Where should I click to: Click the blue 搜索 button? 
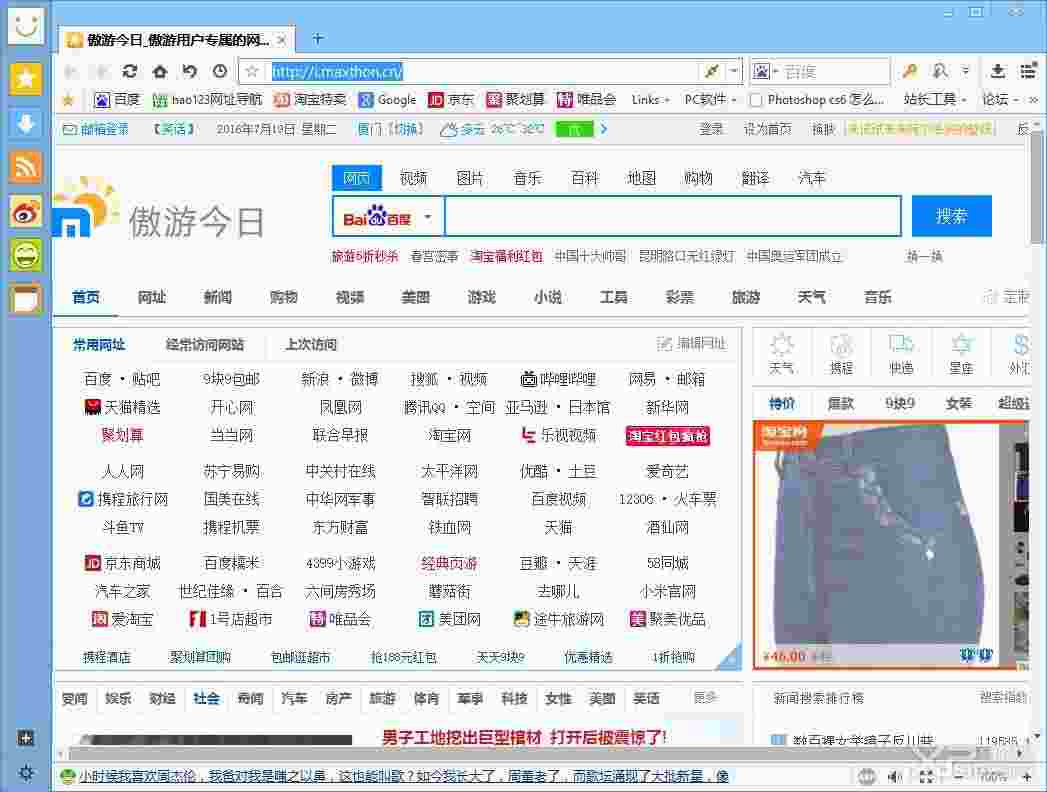click(952, 216)
